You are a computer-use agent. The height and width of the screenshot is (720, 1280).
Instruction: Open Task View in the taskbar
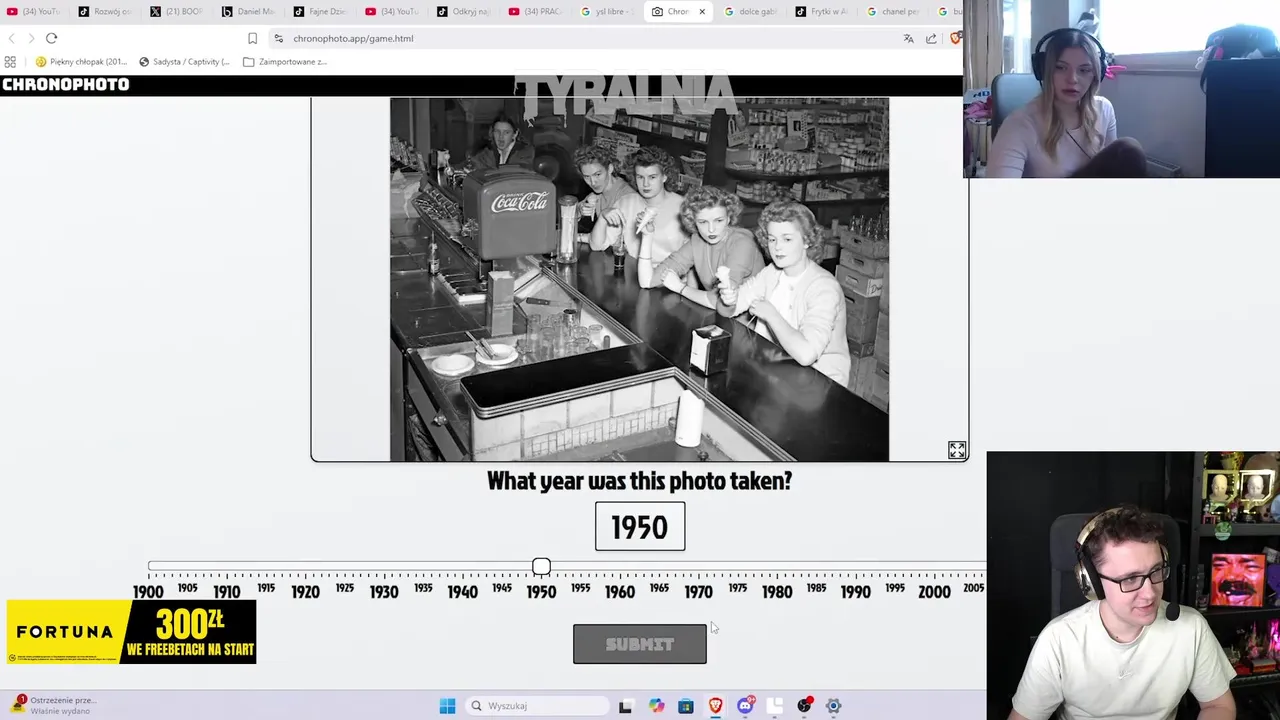(626, 706)
